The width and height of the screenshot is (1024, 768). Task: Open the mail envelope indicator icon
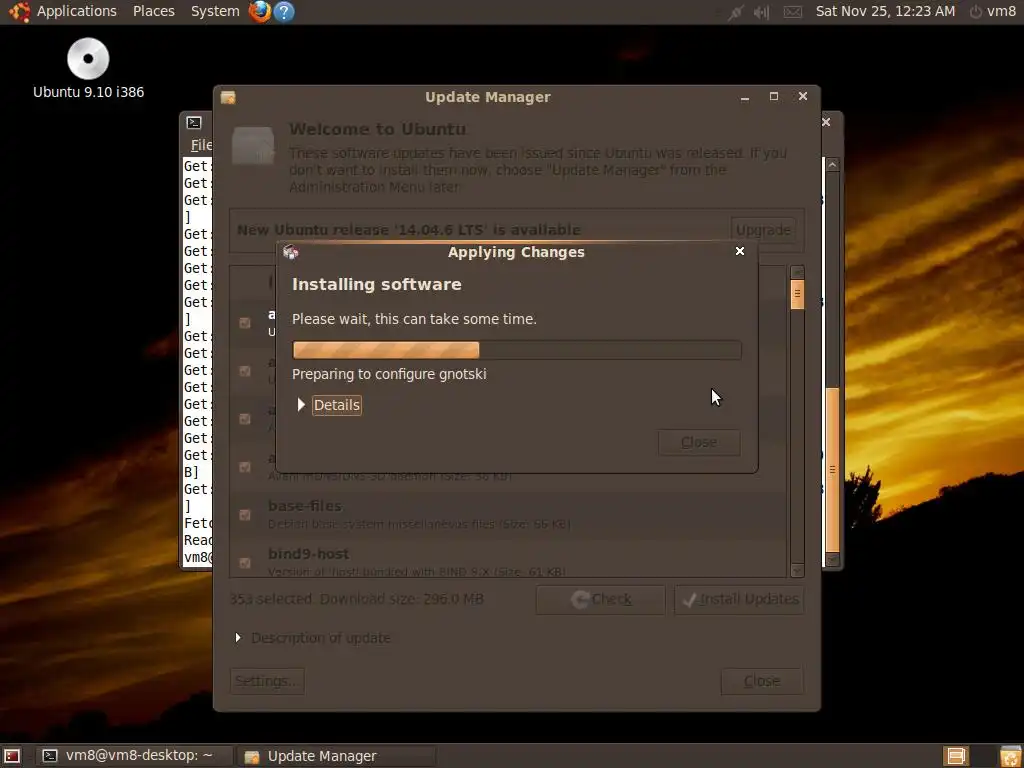pos(792,12)
